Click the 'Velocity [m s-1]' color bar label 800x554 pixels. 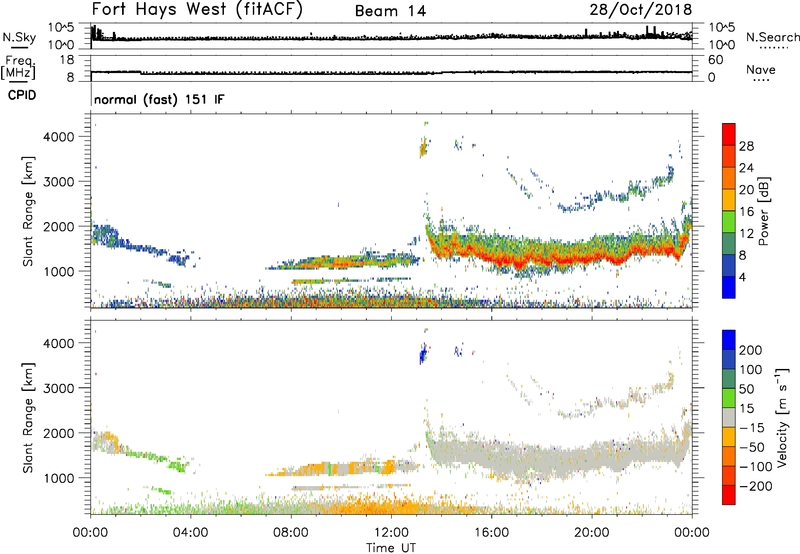782,417
